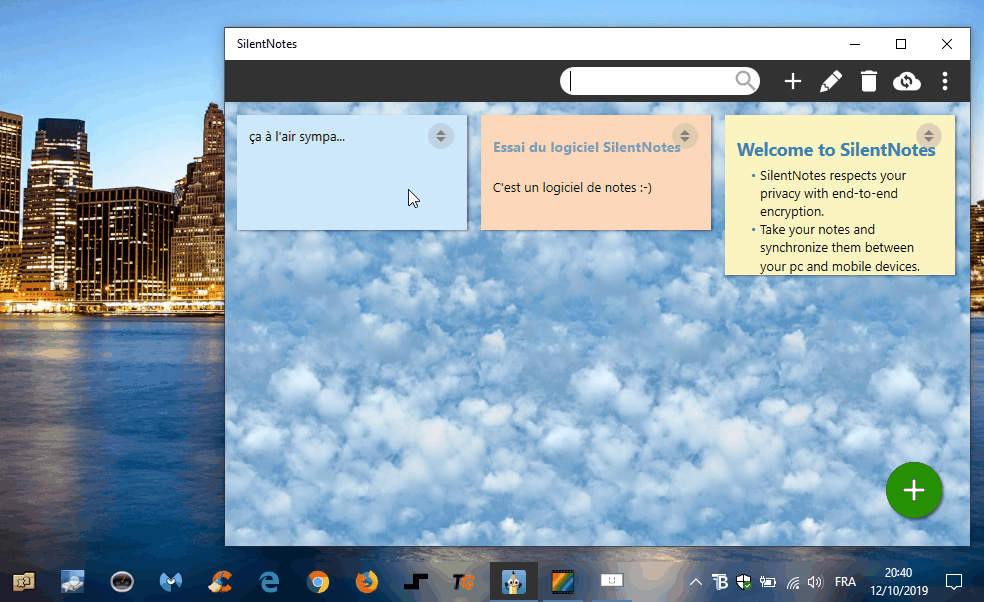Viewport: 984px width, 602px height.
Task: Click the reorder handle on the Welcome note
Action: pos(928,136)
